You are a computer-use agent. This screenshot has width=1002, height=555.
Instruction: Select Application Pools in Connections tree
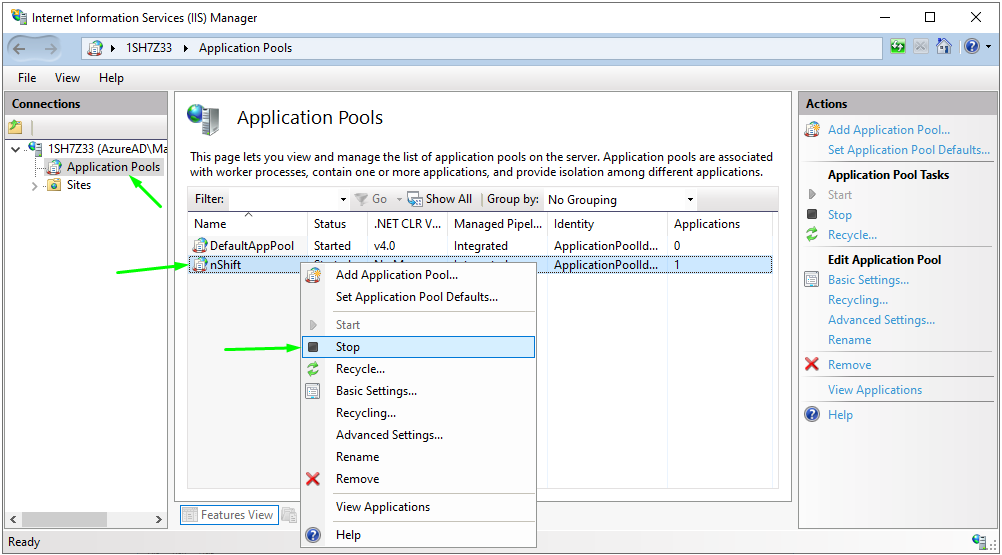[113, 167]
